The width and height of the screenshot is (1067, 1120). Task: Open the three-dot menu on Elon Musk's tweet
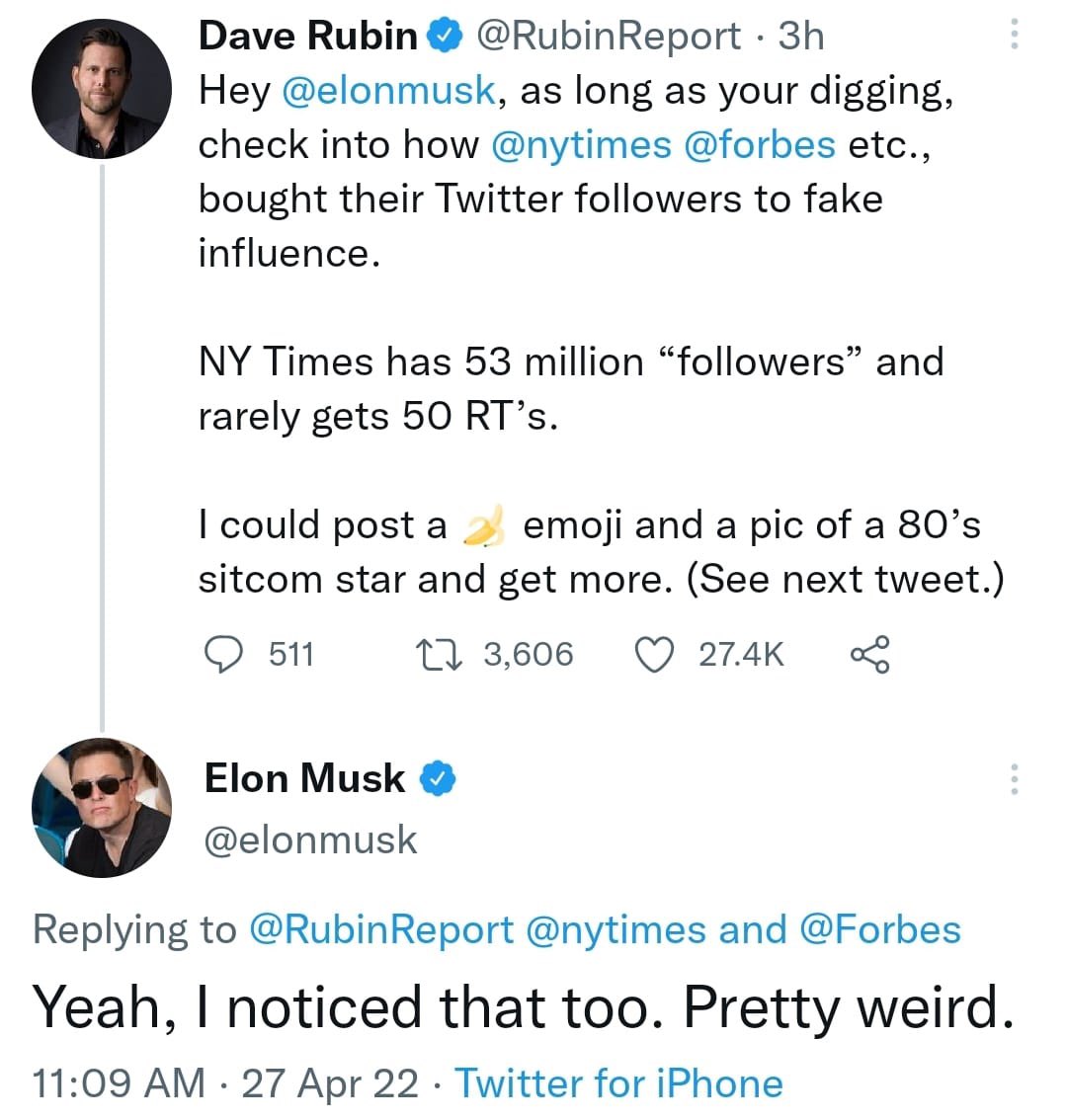1014,779
